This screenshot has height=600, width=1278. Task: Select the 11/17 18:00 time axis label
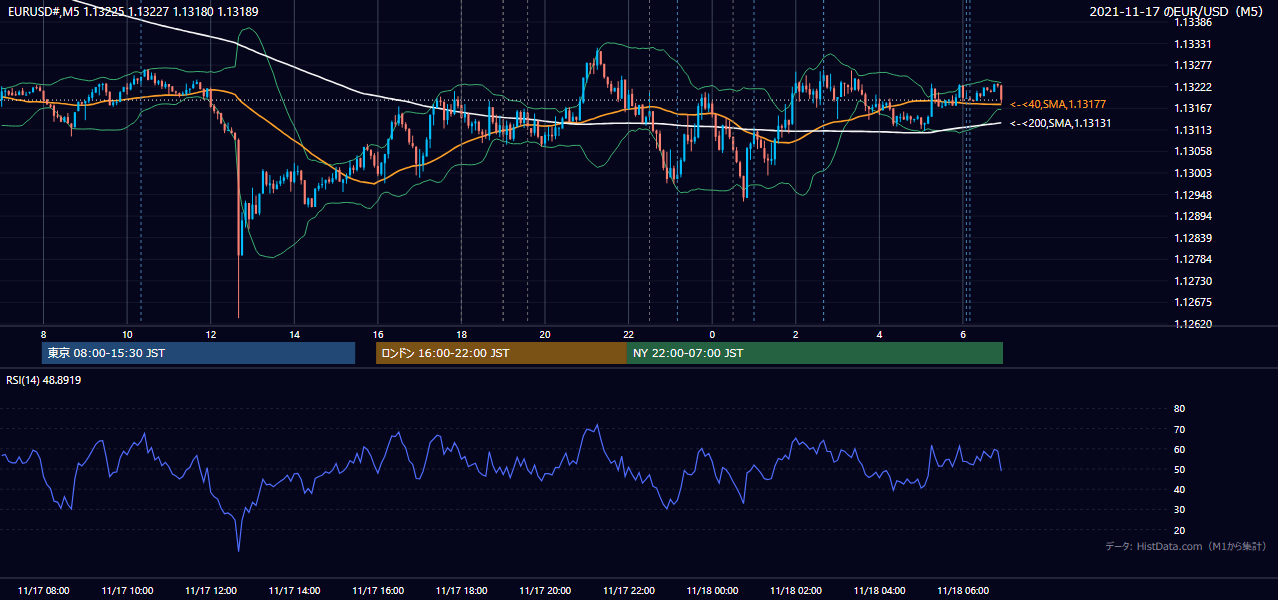click(461, 591)
